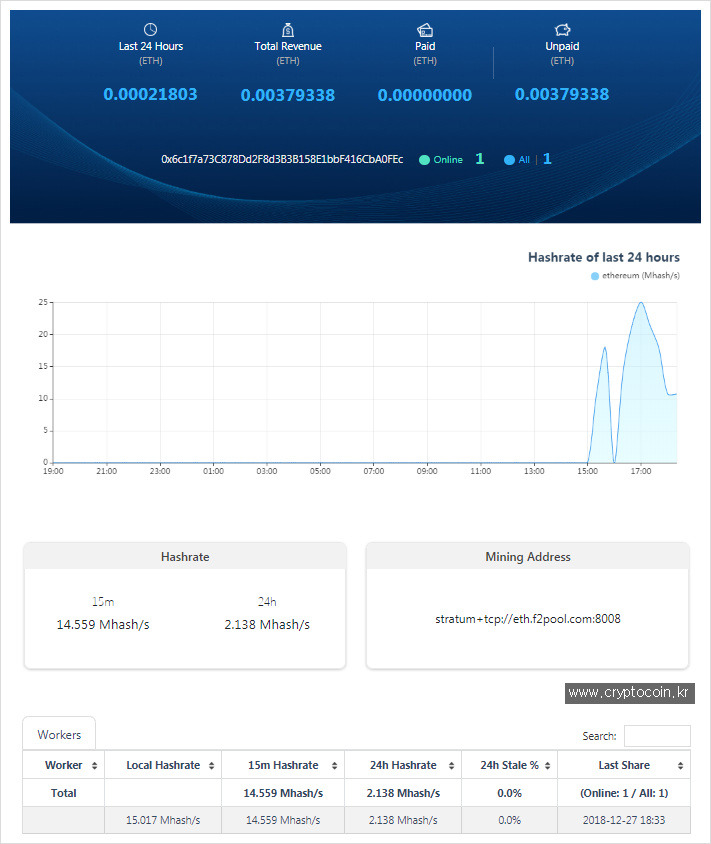The width and height of the screenshot is (711, 844).
Task: Sort by Last Share column
Action: [624, 765]
